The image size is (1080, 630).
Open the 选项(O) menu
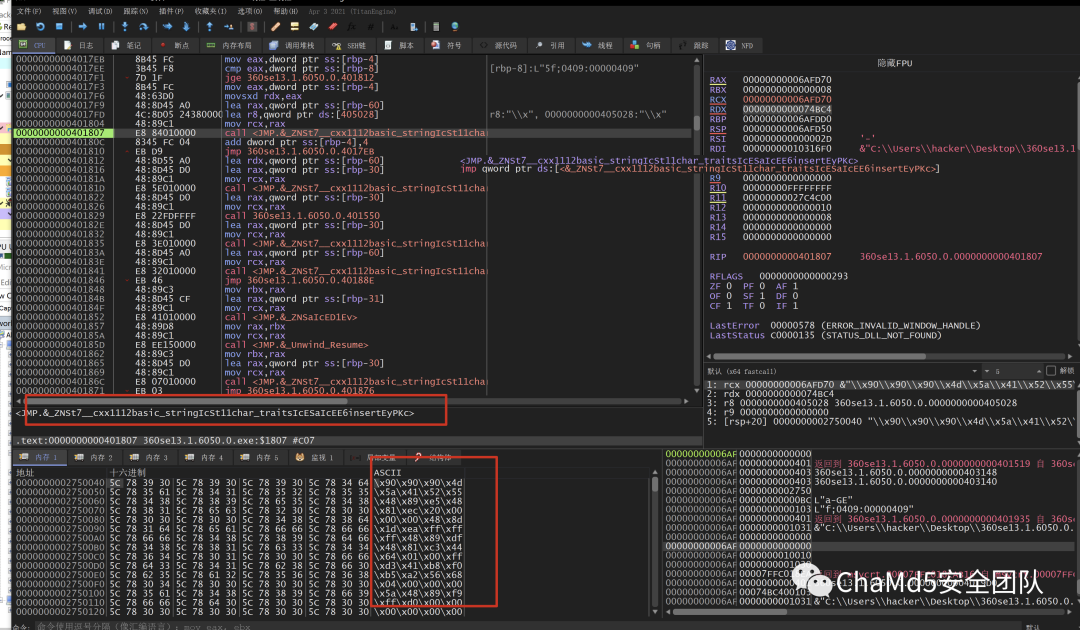[249, 11]
